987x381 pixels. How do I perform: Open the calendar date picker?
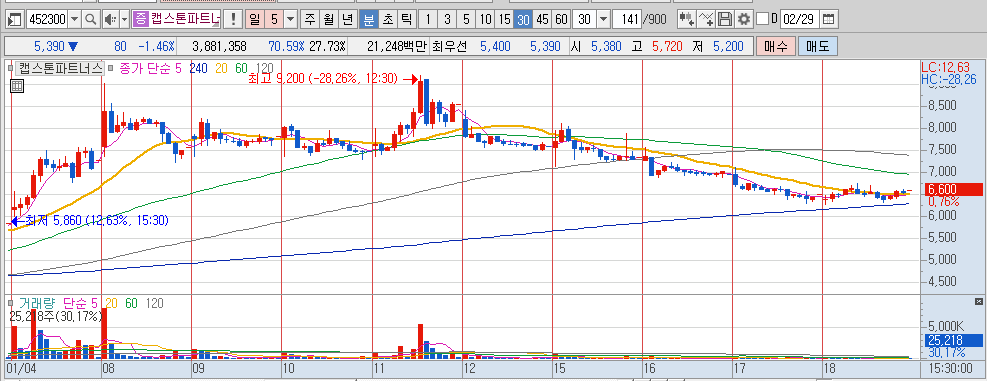click(x=830, y=20)
